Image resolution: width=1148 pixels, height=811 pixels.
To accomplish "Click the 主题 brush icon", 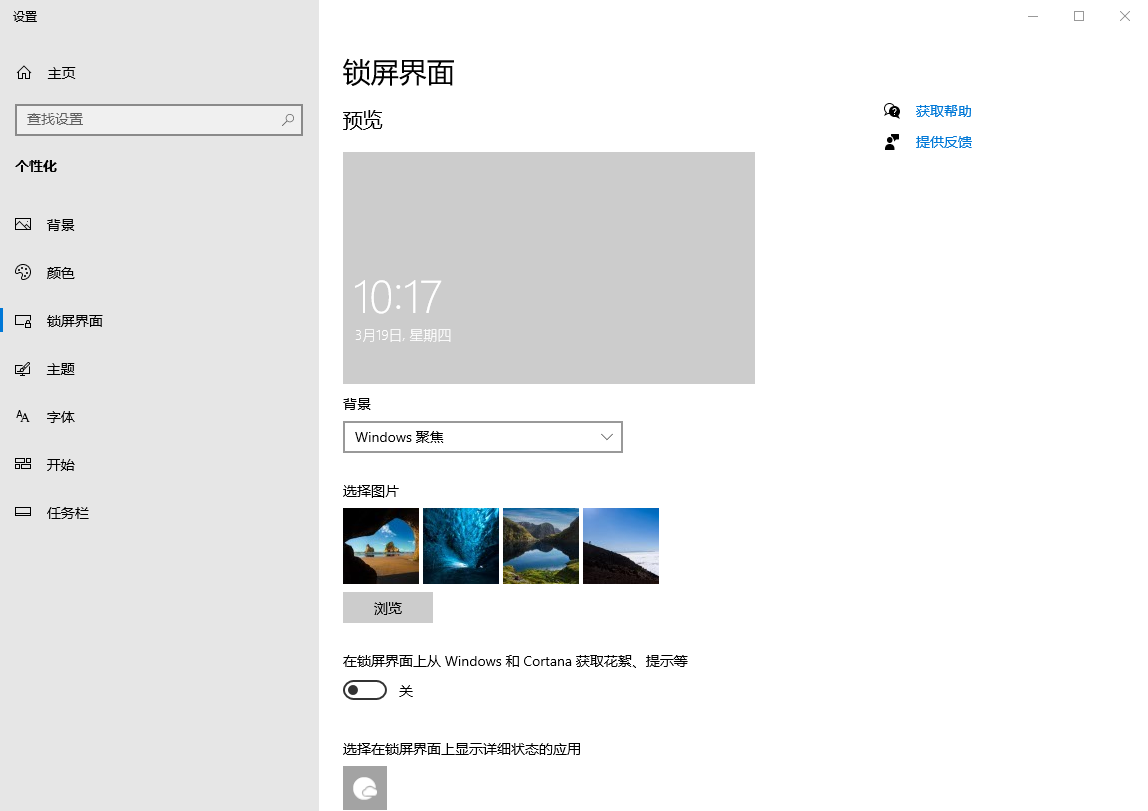I will click(x=23, y=369).
